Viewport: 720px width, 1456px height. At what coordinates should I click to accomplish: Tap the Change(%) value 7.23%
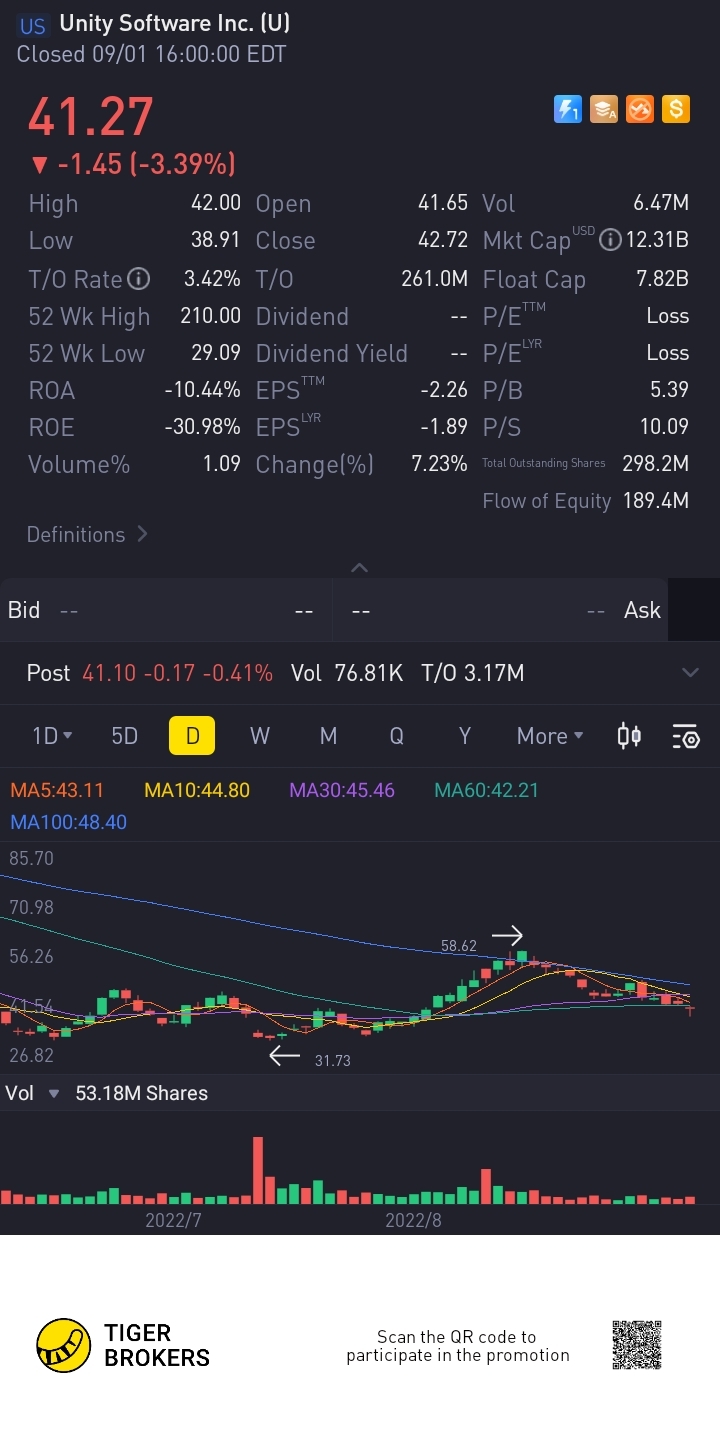tap(438, 464)
